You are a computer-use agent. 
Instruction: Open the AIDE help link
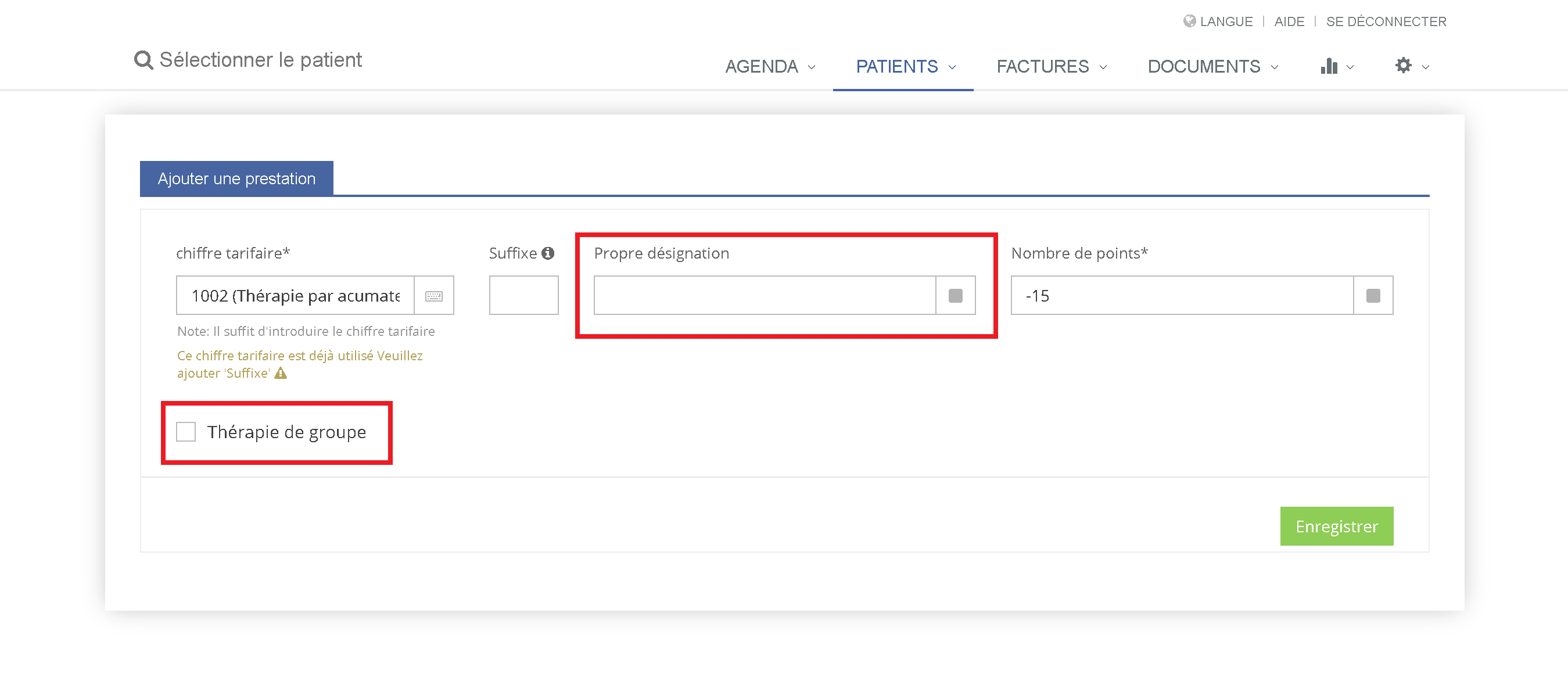point(1289,22)
